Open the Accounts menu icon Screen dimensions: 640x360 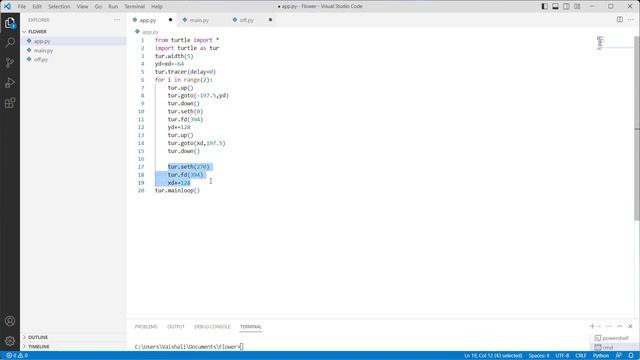coord(10,321)
